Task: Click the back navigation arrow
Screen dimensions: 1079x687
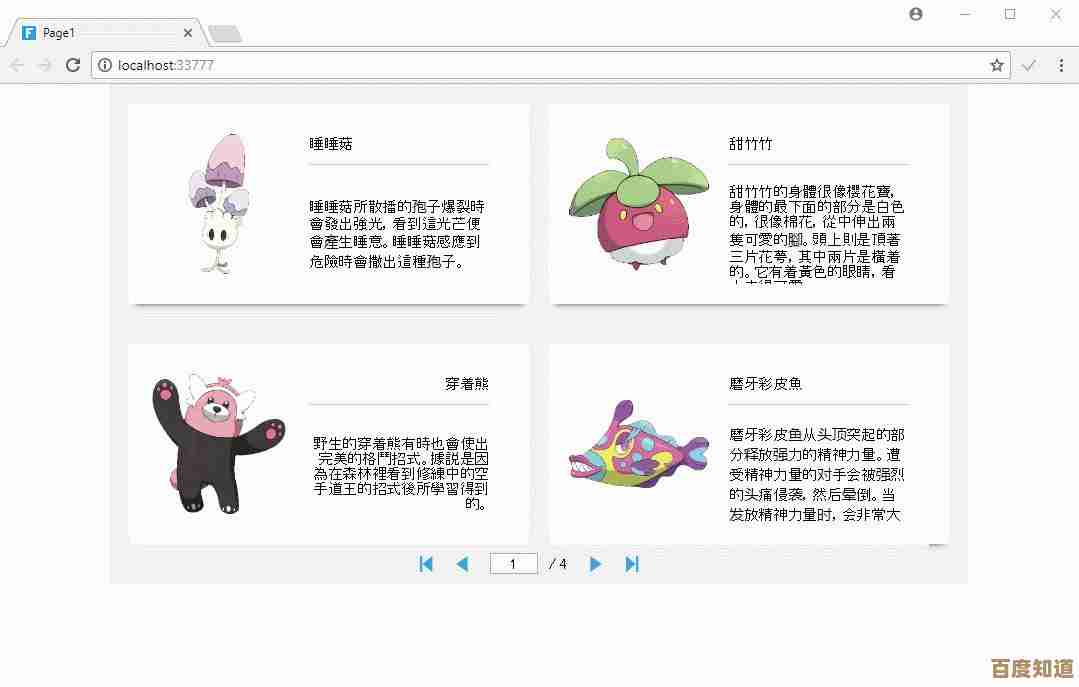Action: point(17,65)
